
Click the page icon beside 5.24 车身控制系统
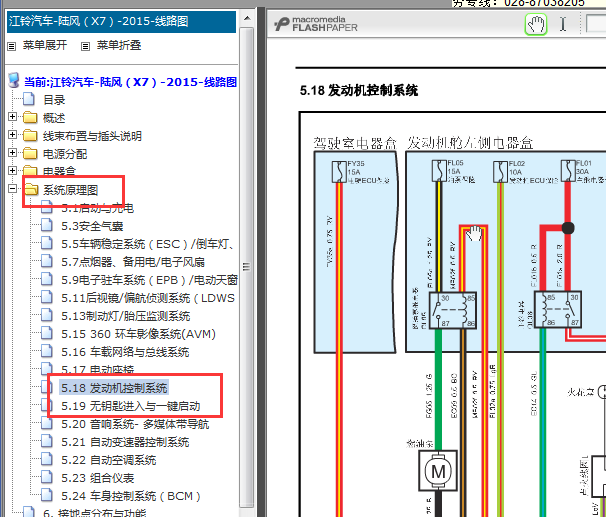pyautogui.click(x=47, y=495)
